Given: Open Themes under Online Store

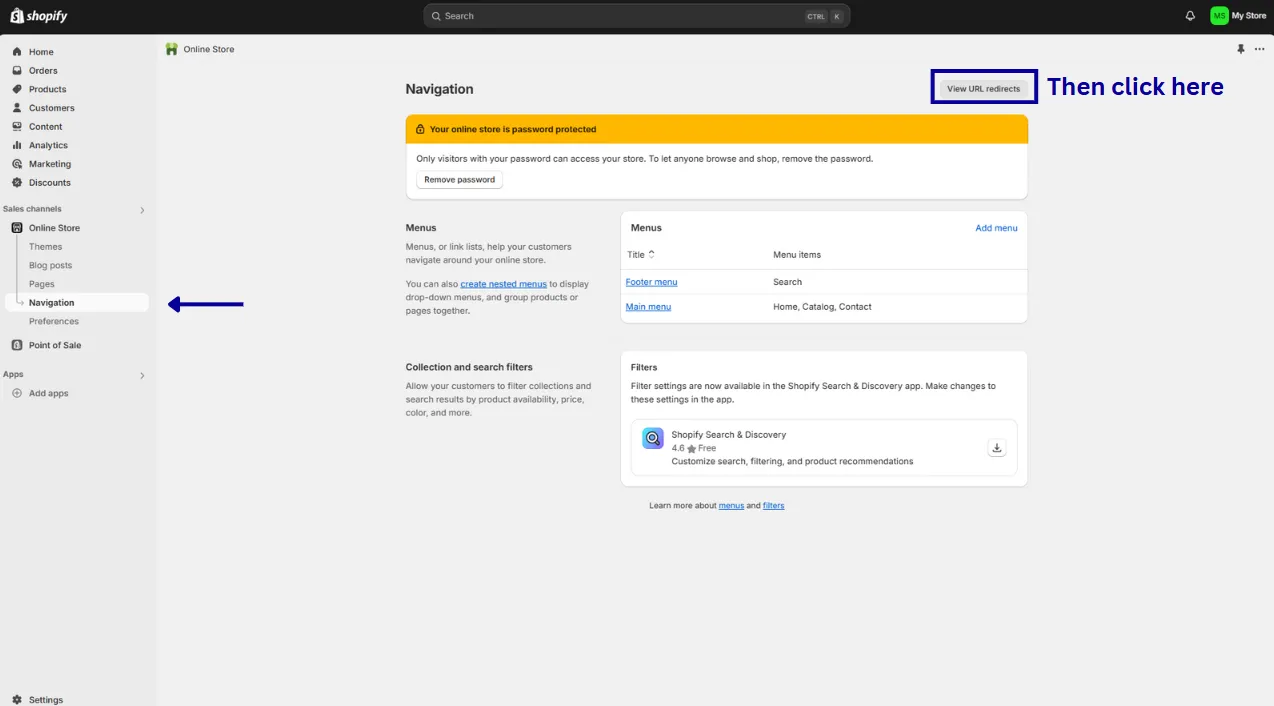Looking at the screenshot, I should pyautogui.click(x=46, y=247).
